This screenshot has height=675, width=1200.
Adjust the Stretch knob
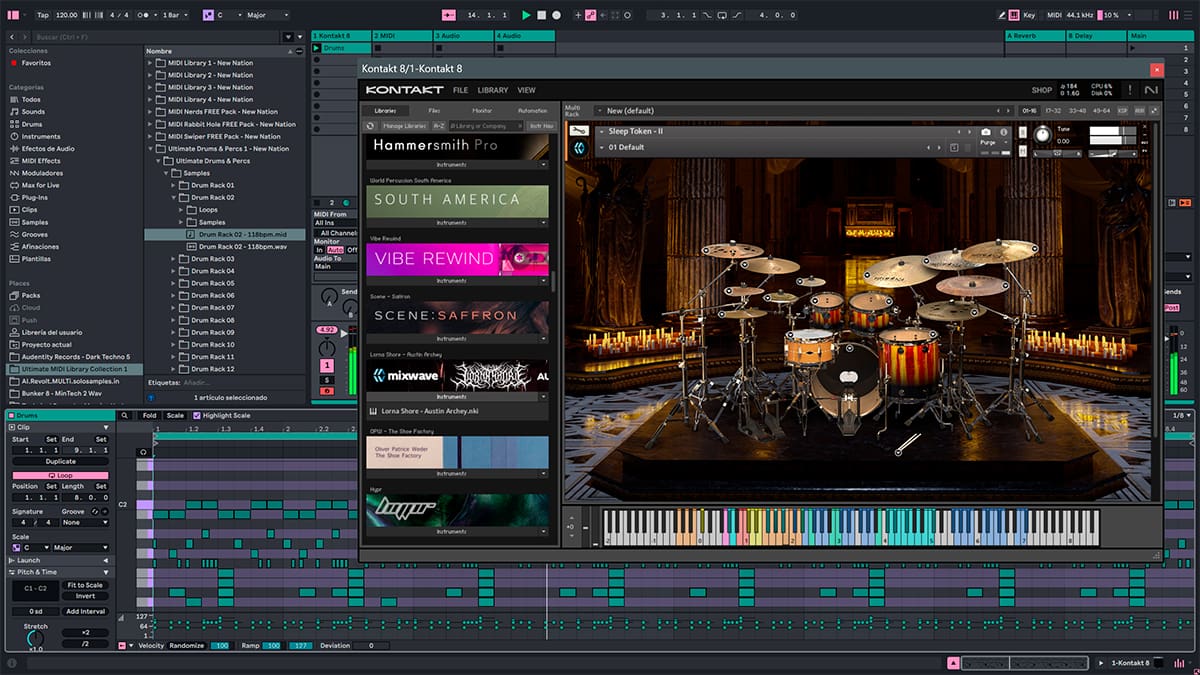tap(35, 637)
